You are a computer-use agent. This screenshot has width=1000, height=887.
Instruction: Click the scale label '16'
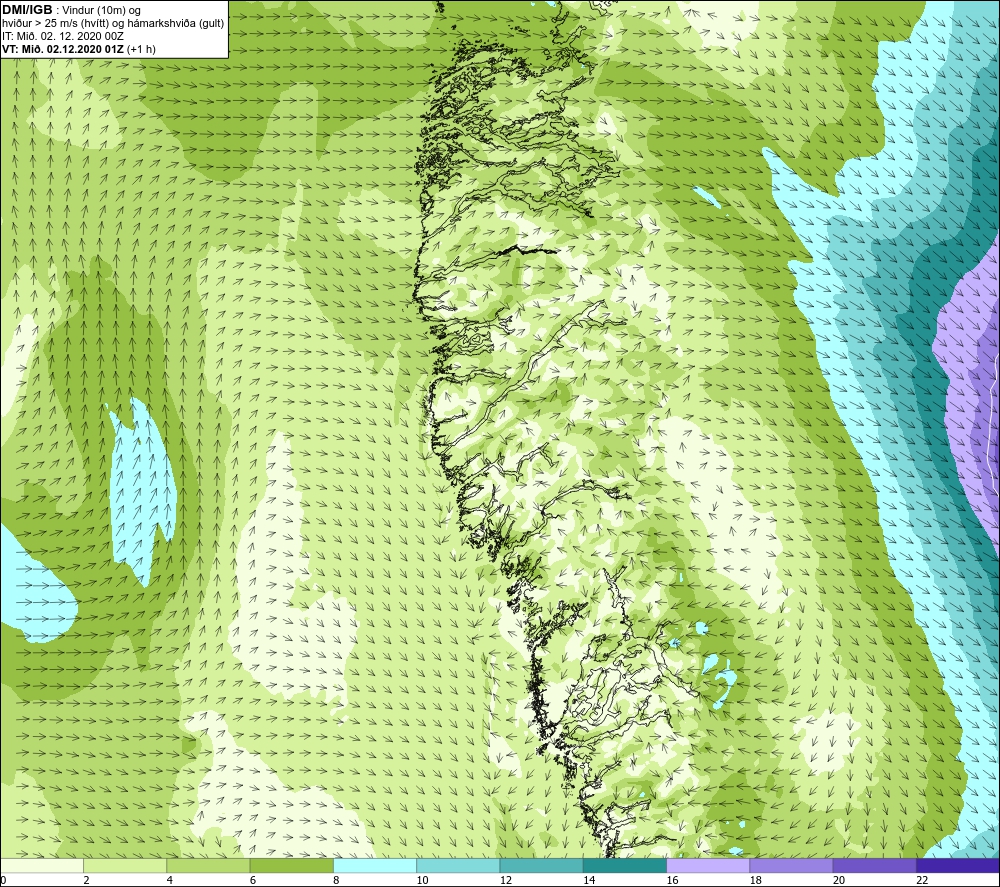pyautogui.click(x=672, y=880)
